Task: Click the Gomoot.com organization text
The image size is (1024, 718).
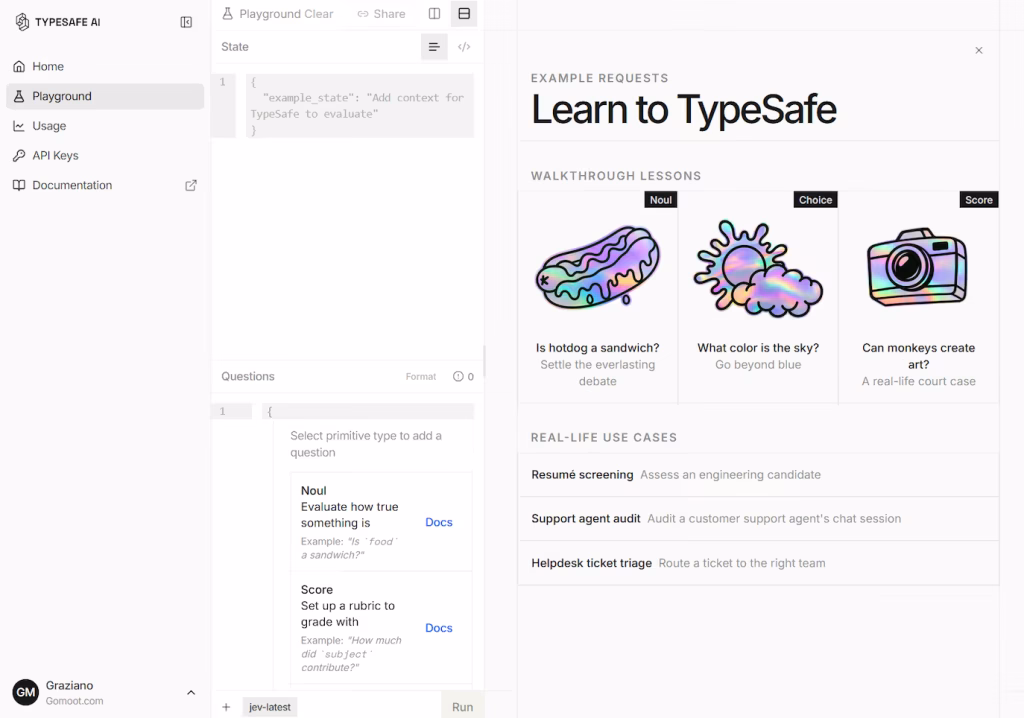Action: tap(74, 701)
